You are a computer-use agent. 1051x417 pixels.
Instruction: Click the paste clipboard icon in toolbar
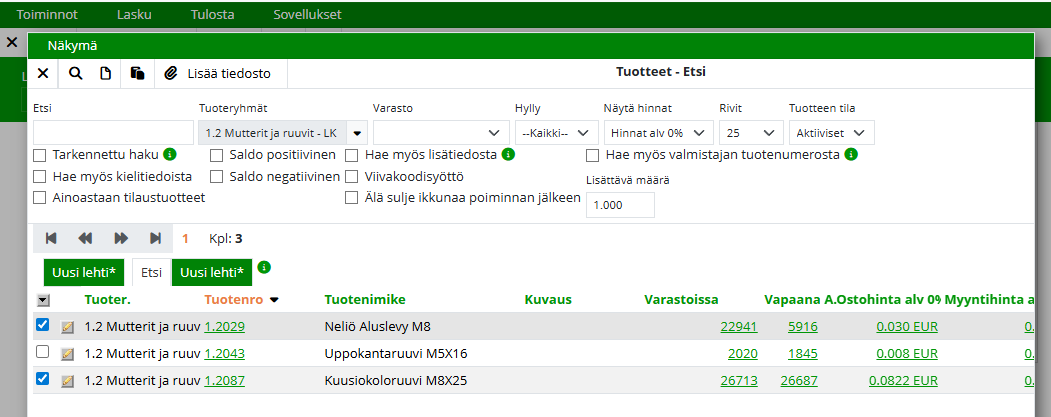tap(138, 73)
